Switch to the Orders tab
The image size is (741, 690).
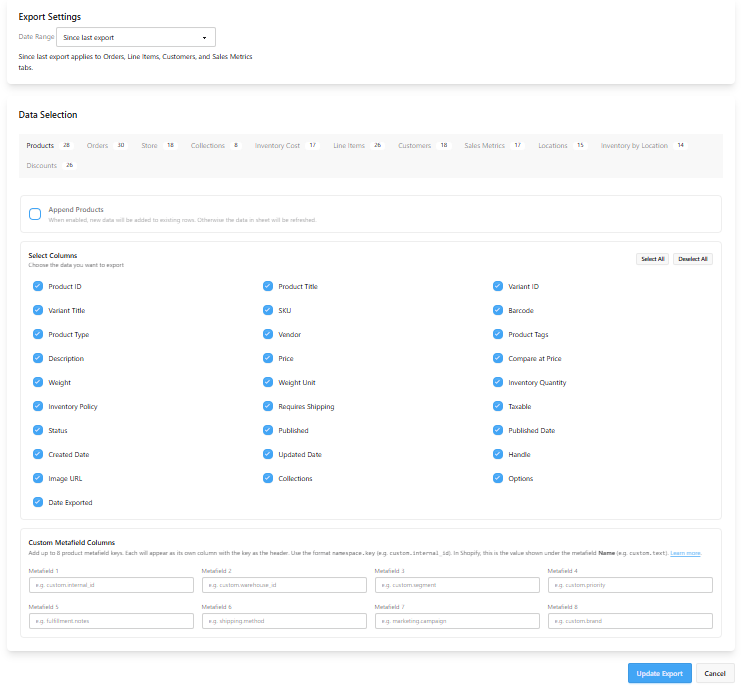tap(106, 146)
